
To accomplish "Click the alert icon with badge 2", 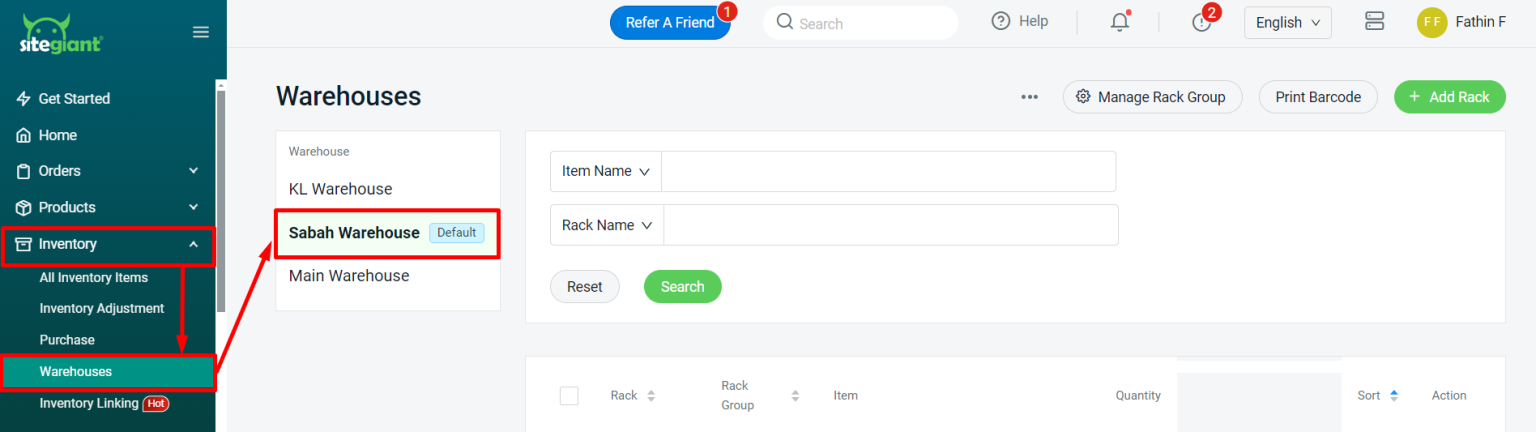I will pos(1202,22).
